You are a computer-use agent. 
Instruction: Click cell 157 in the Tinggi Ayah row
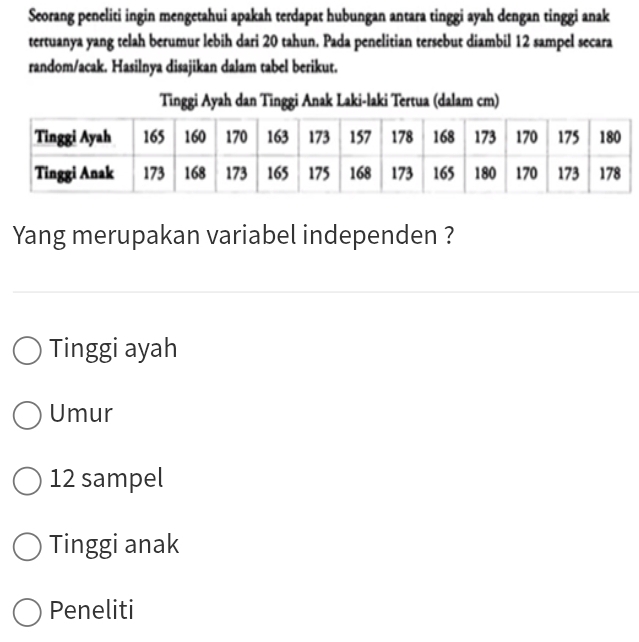361,136
